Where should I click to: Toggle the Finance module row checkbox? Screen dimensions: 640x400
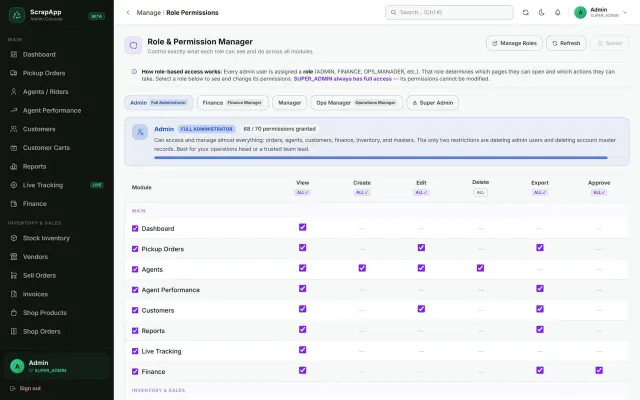click(x=135, y=371)
